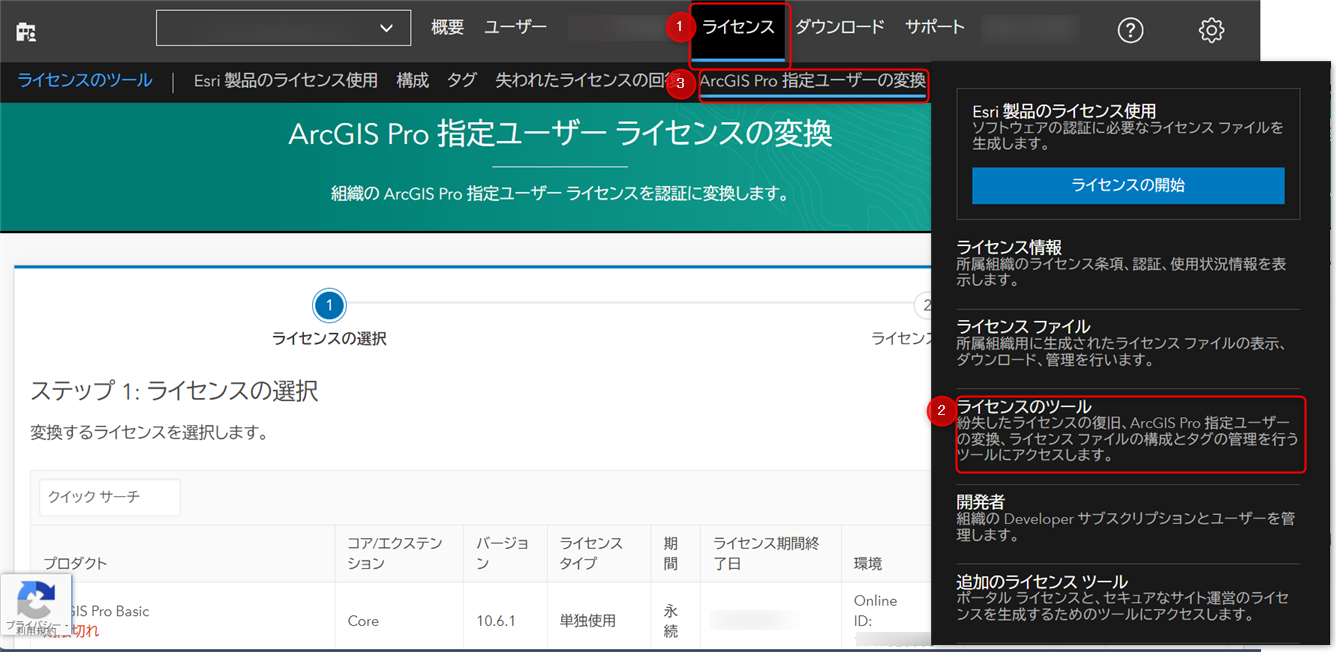1336x652 pixels.
Task: Select the ライセンス menu tab
Action: pos(738,28)
